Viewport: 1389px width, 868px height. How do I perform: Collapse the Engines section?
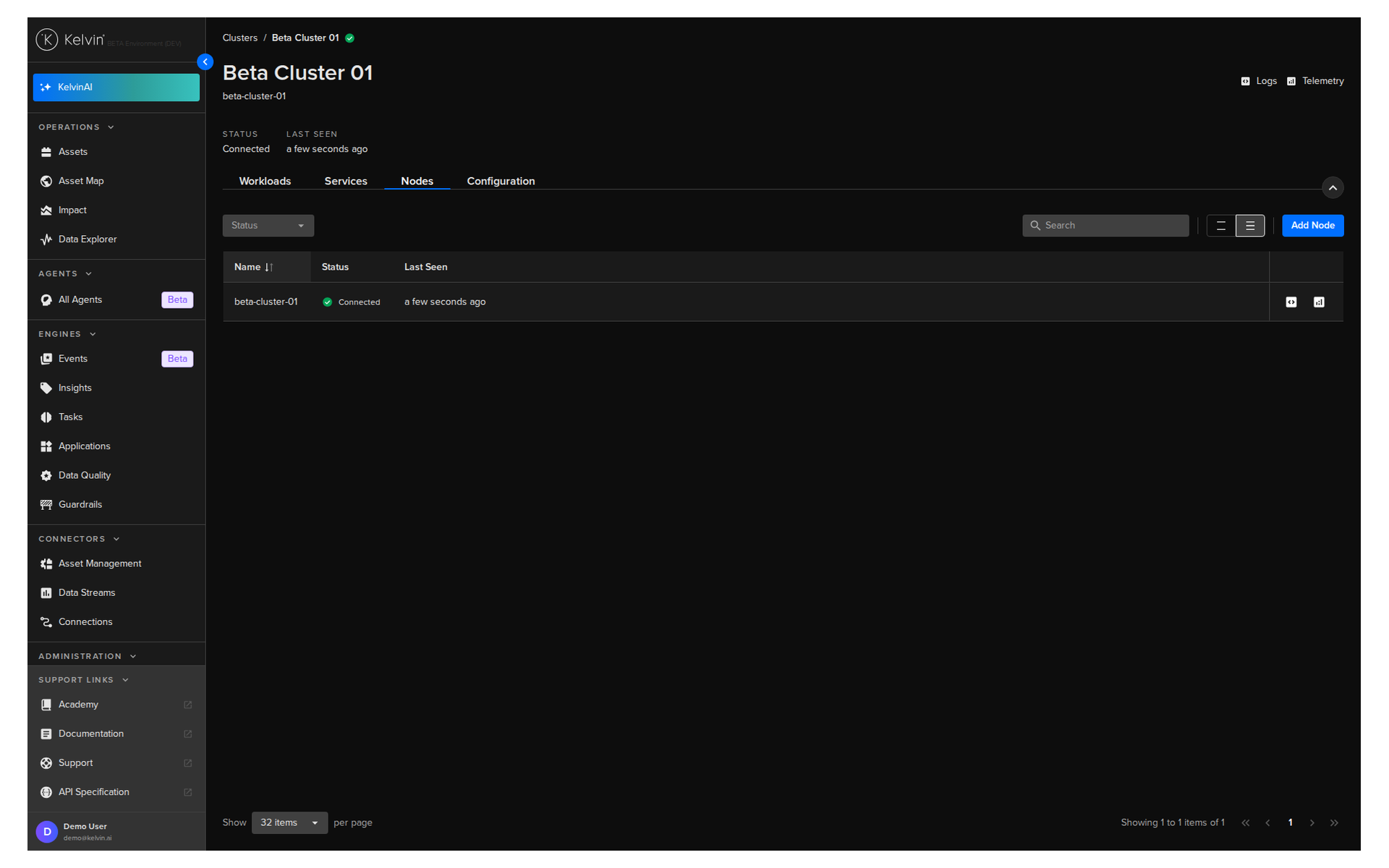tap(67, 334)
